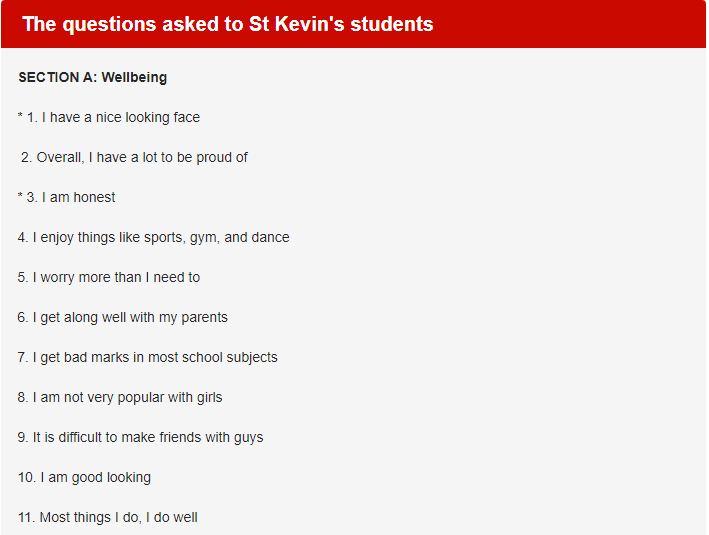
Task: Click the word "Wellbeing" in the section heading
Action: [134, 77]
